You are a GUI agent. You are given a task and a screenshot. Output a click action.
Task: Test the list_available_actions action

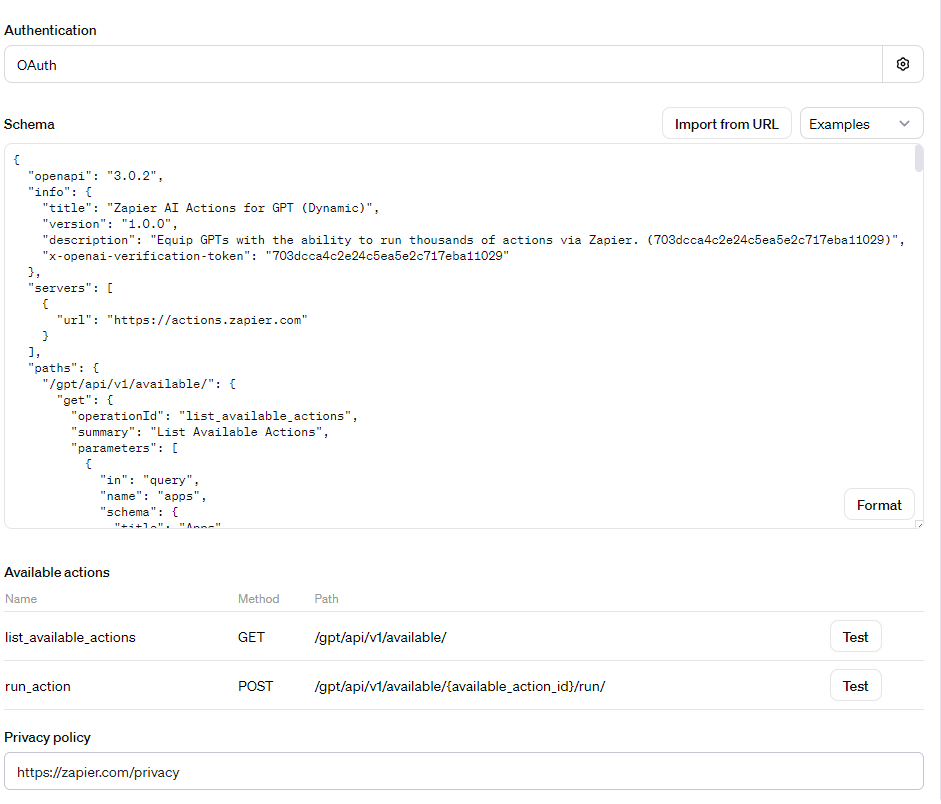point(855,637)
